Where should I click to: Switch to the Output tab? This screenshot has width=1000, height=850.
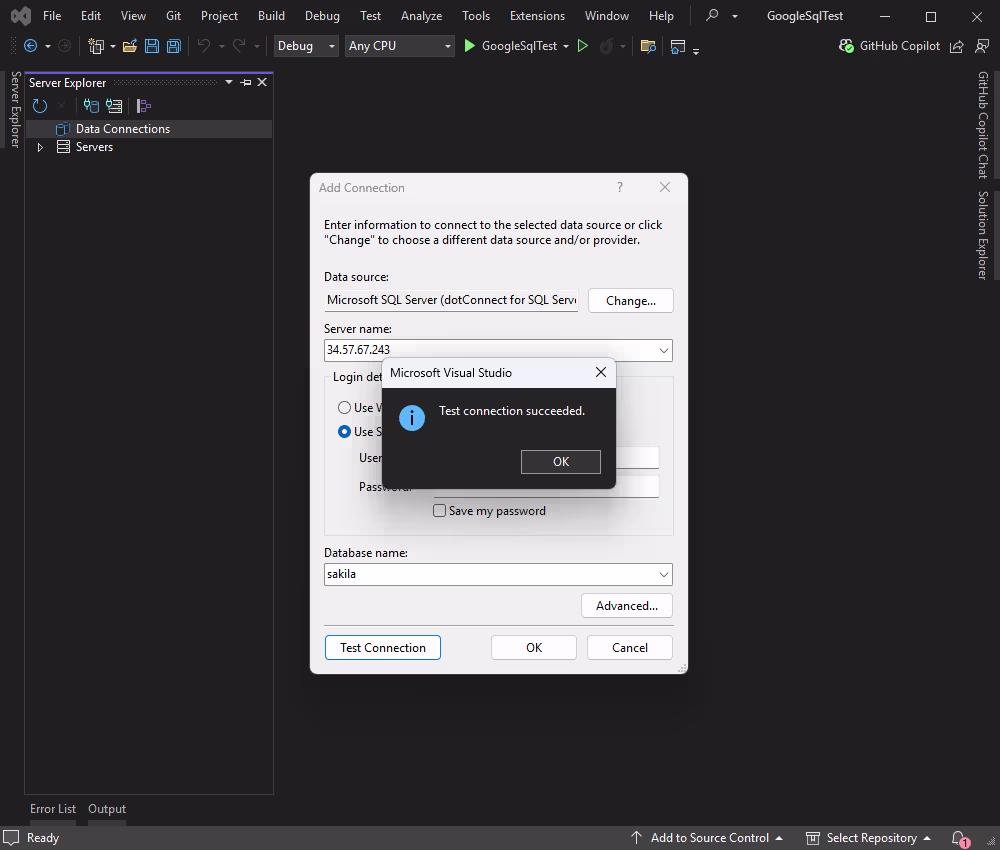106,808
